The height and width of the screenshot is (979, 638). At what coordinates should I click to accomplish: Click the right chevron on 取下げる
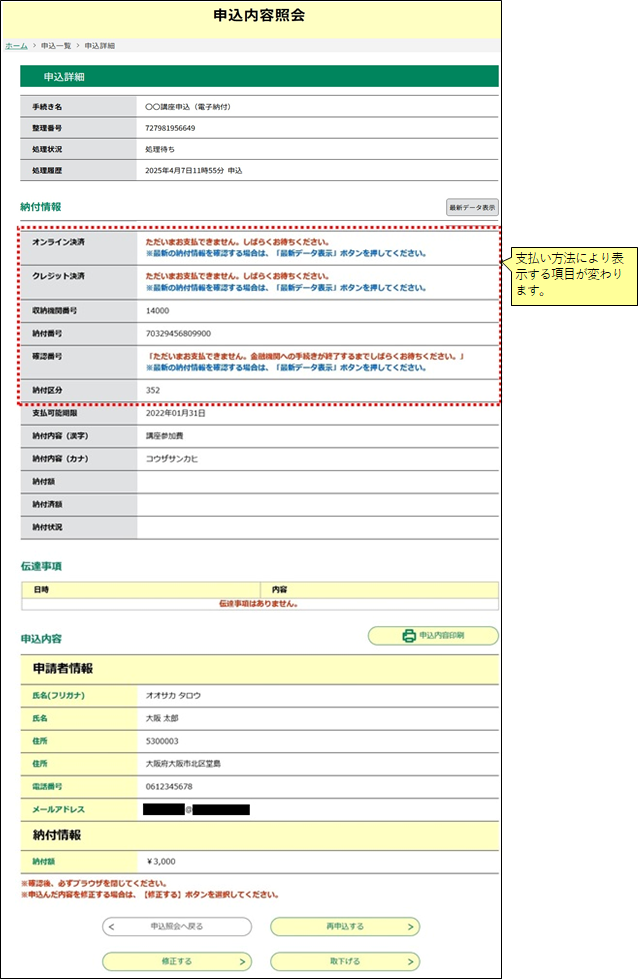coord(410,961)
